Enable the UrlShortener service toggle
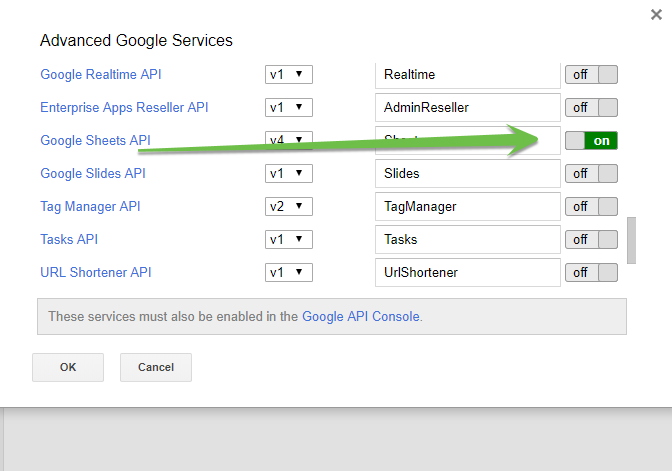This screenshot has width=672, height=471. (591, 273)
